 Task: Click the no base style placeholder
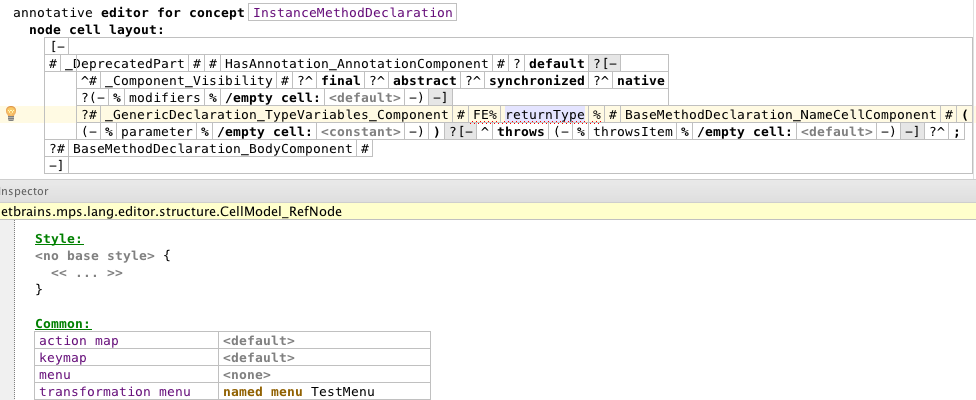tap(94, 255)
